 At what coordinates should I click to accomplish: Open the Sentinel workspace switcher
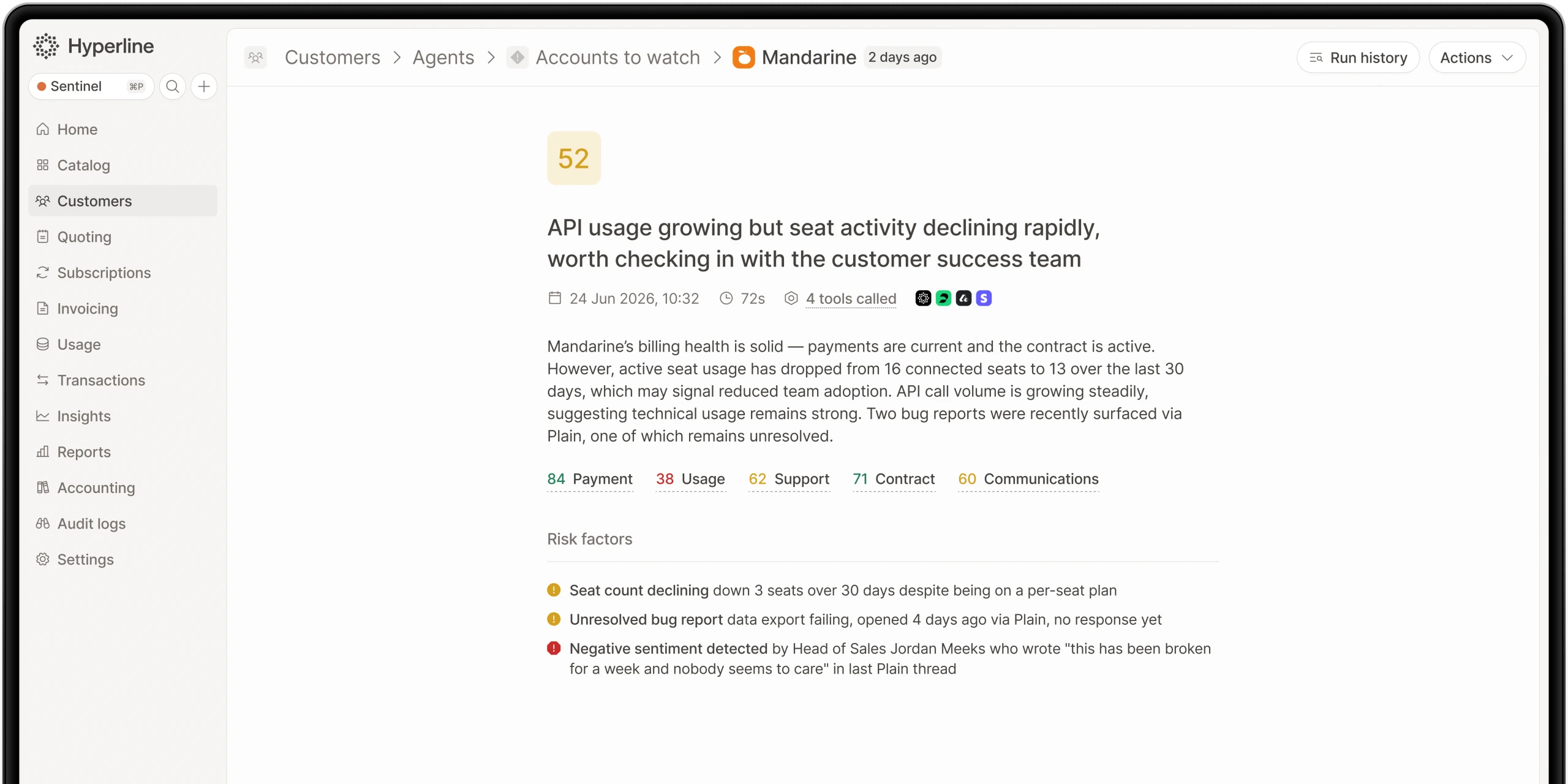pos(91,86)
